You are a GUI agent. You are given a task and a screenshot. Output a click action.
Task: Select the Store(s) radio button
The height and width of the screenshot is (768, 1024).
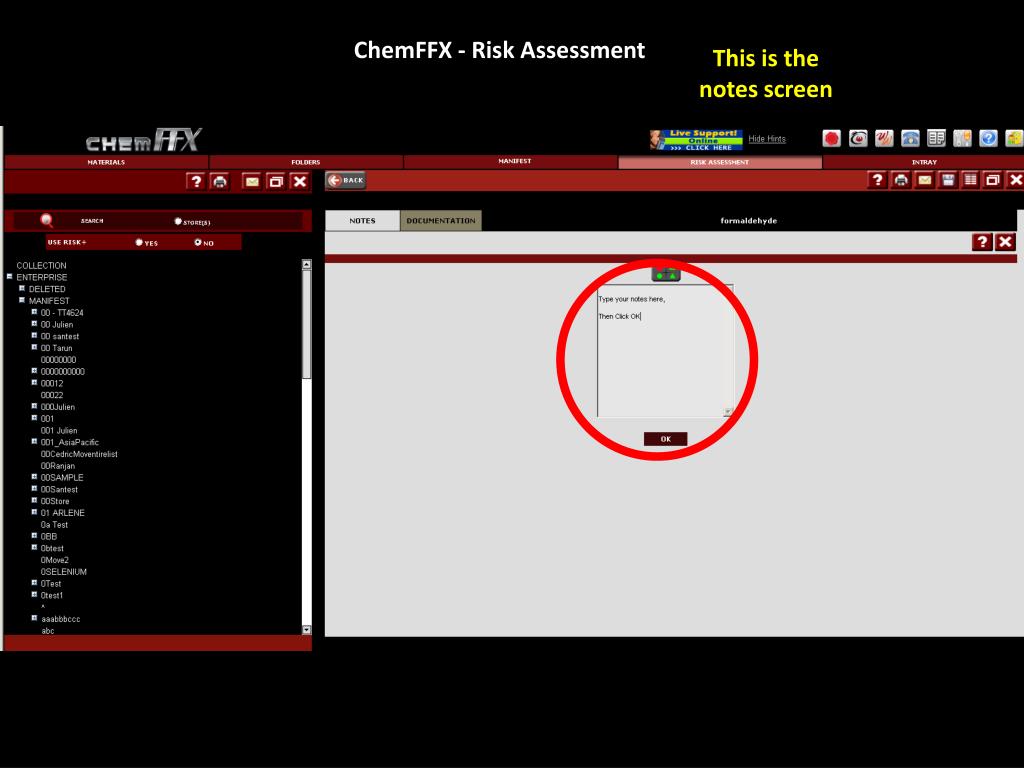178,221
